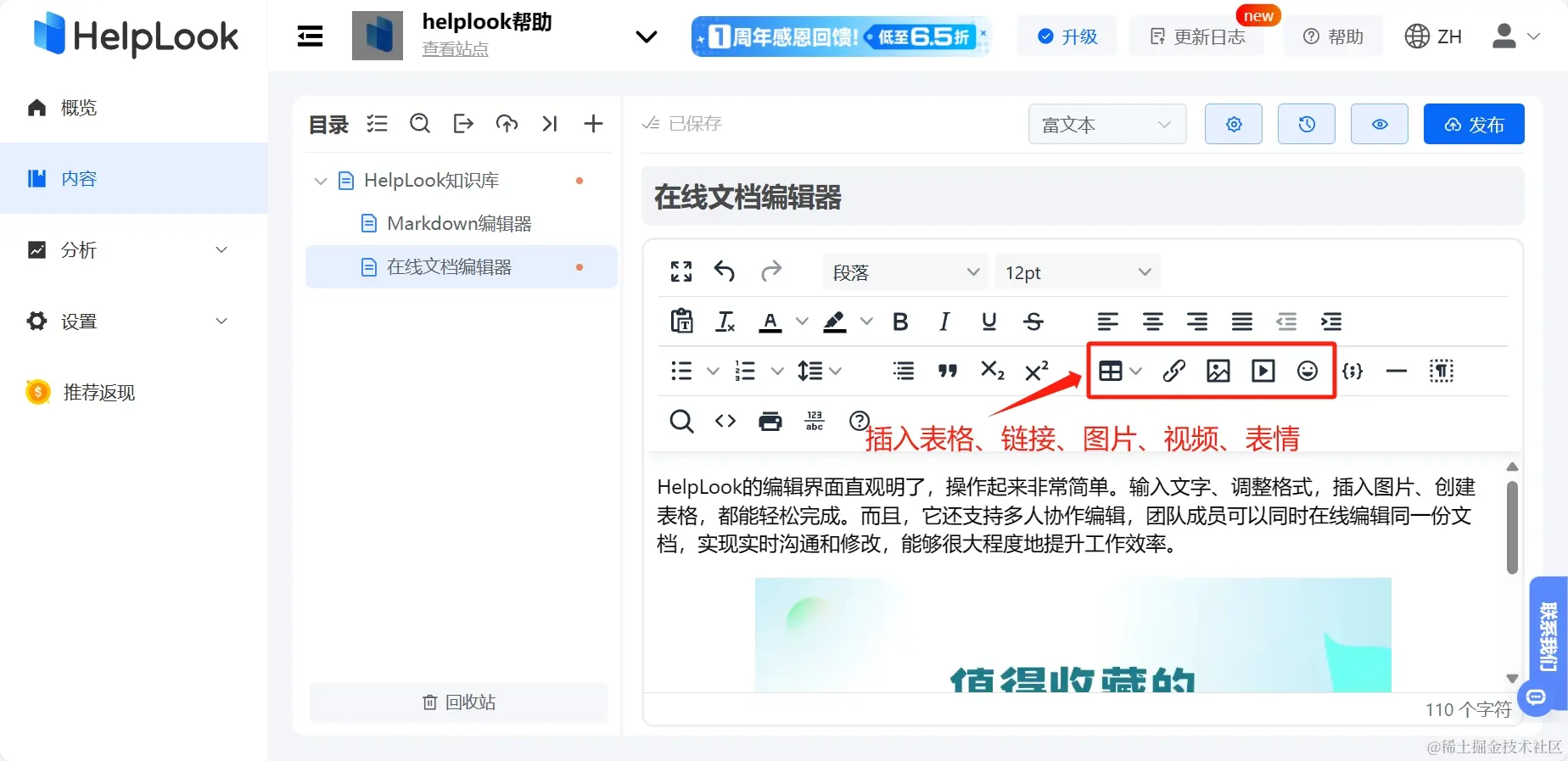Image resolution: width=1568 pixels, height=761 pixels.
Task: Insert a blockquote
Action: 948,371
